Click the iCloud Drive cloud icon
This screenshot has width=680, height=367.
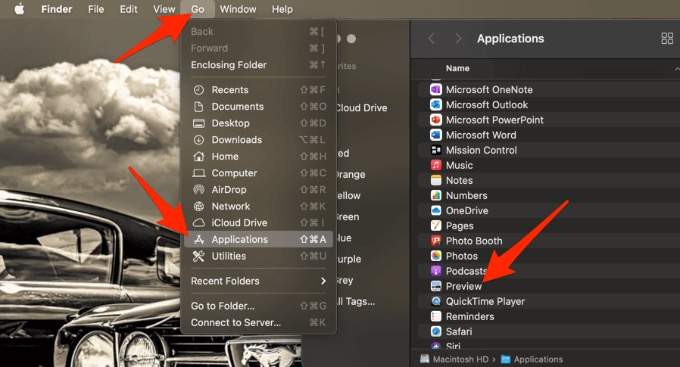[x=199, y=223]
